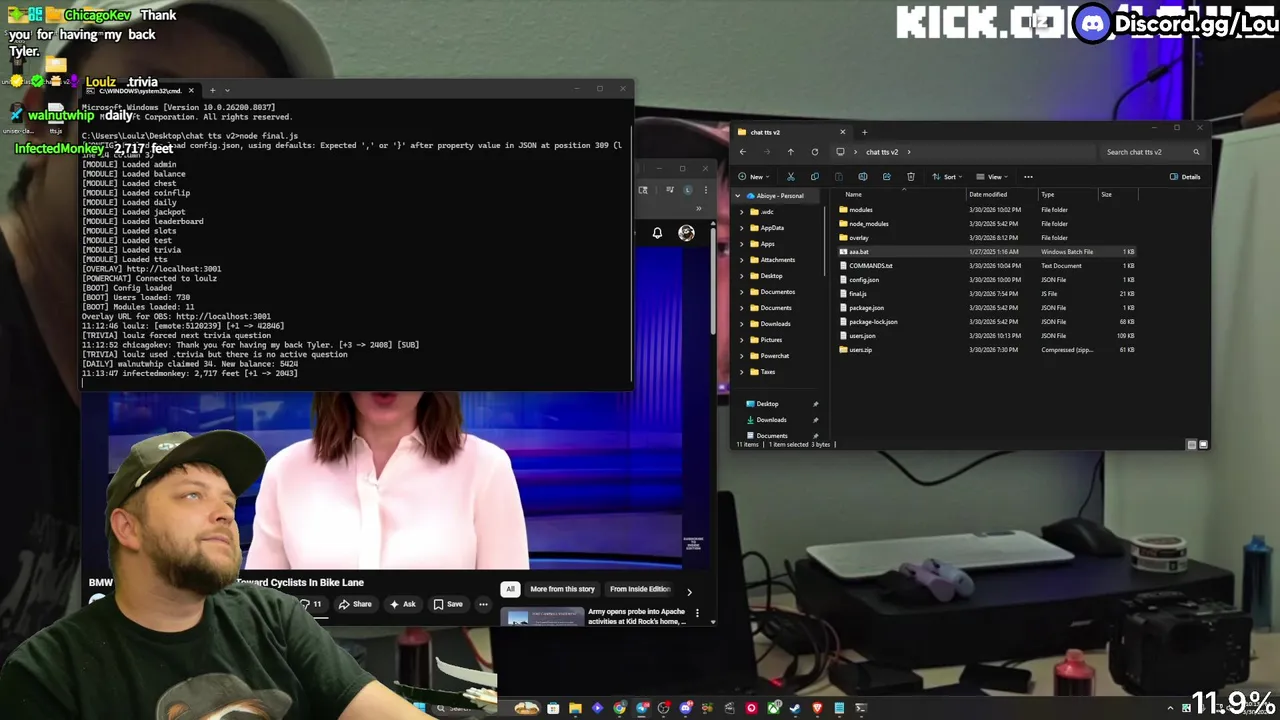This screenshot has height=720, width=1280.
Task: Expand the Apps folder in navigation tree
Action: click(742, 244)
